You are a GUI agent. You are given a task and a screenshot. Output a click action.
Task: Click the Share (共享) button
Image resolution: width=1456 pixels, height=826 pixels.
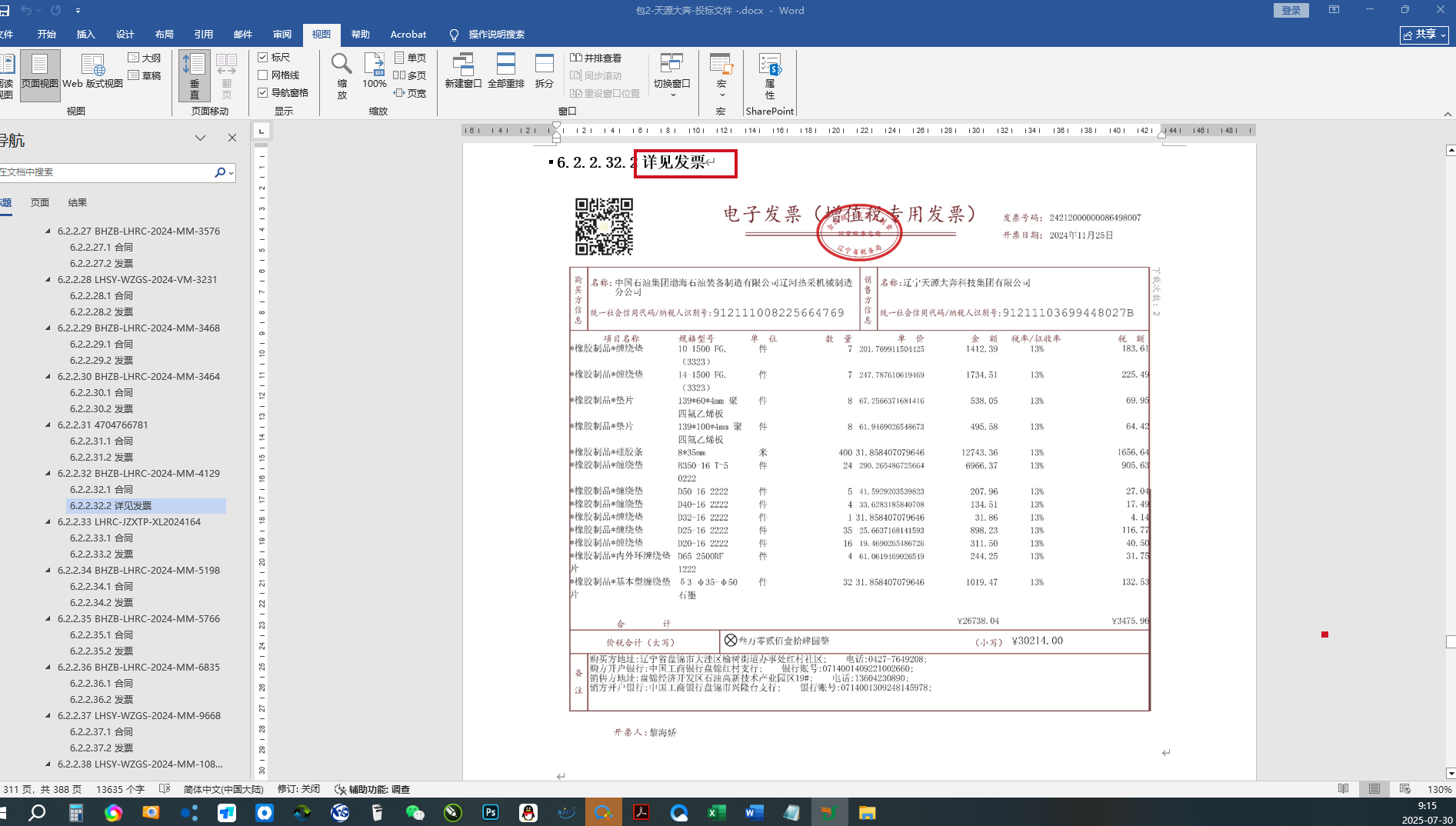[1424, 35]
